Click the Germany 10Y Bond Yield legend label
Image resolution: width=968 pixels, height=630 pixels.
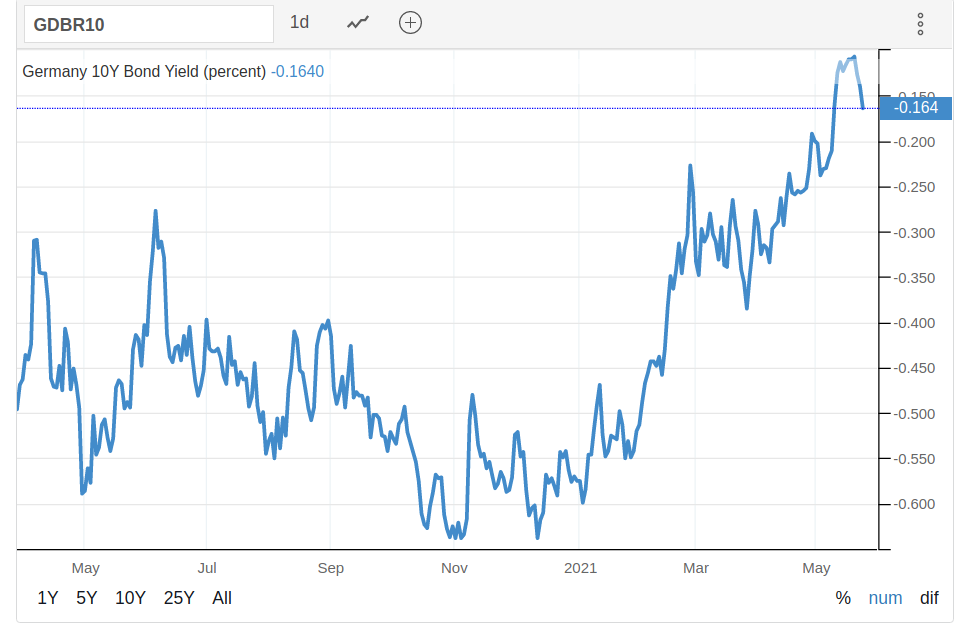pos(144,72)
